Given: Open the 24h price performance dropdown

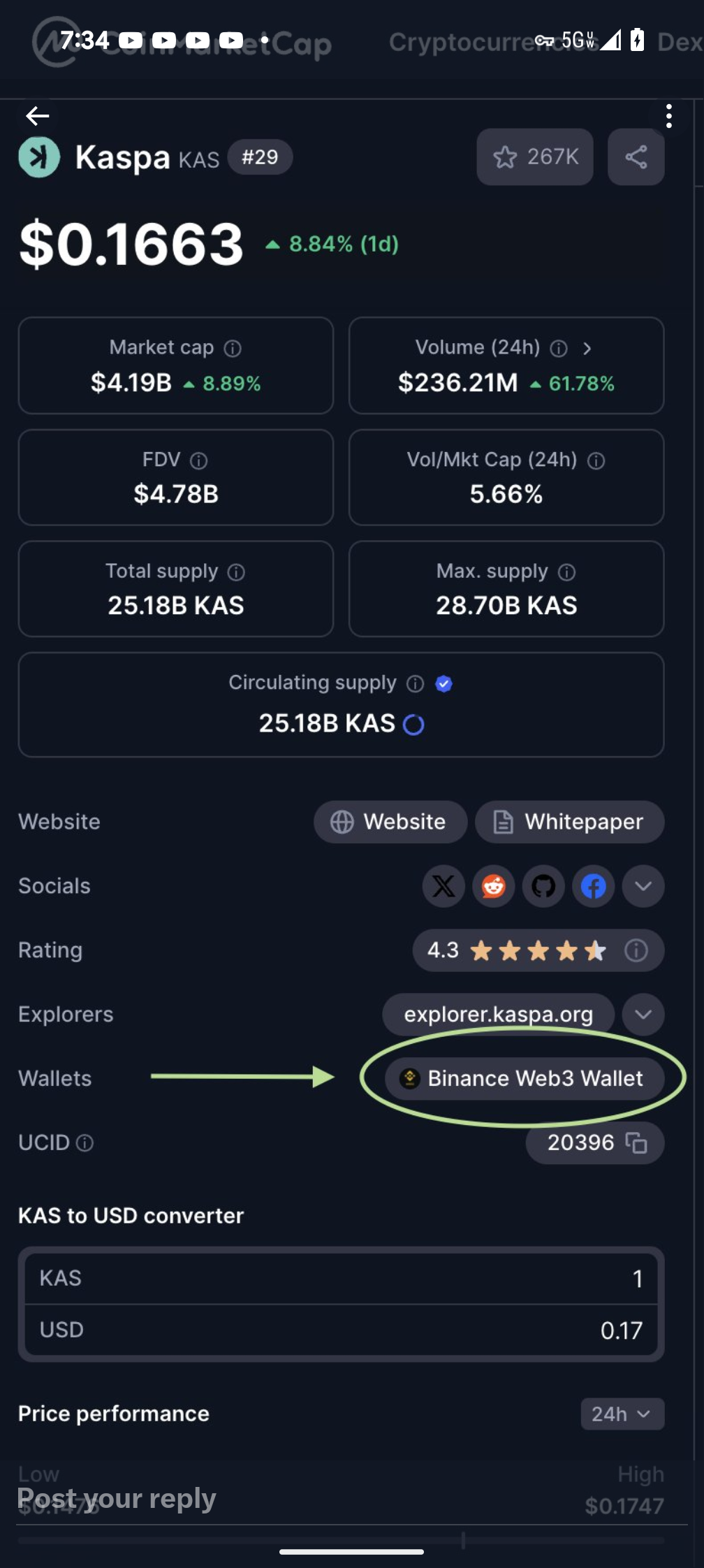Looking at the screenshot, I should [x=622, y=1414].
